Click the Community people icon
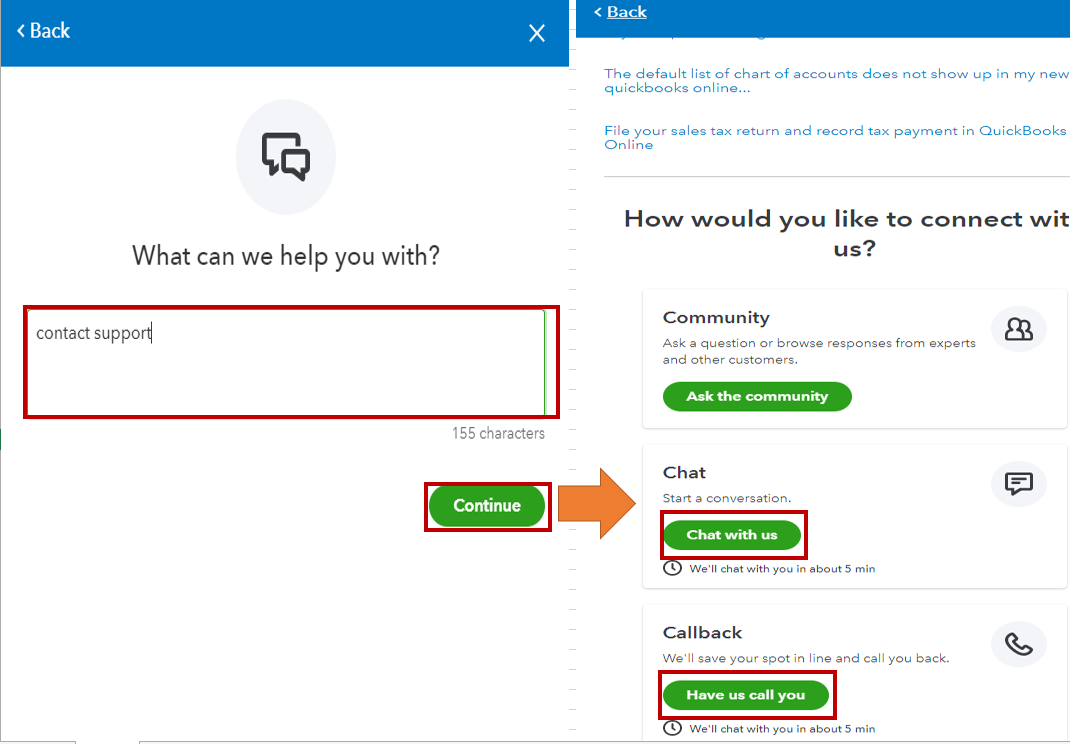This screenshot has width=1070, height=744. coord(1018,330)
